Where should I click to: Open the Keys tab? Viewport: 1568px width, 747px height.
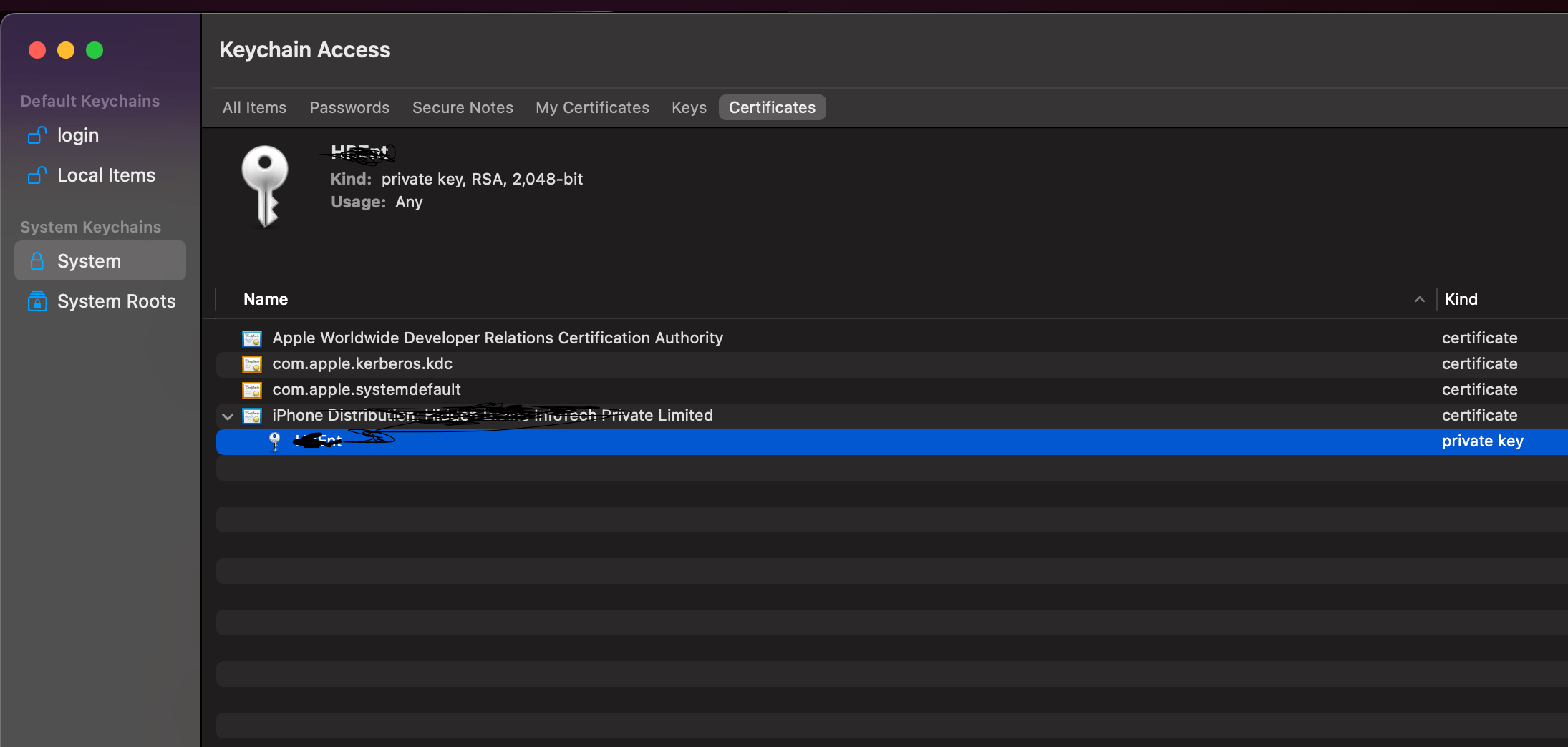pyautogui.click(x=689, y=107)
